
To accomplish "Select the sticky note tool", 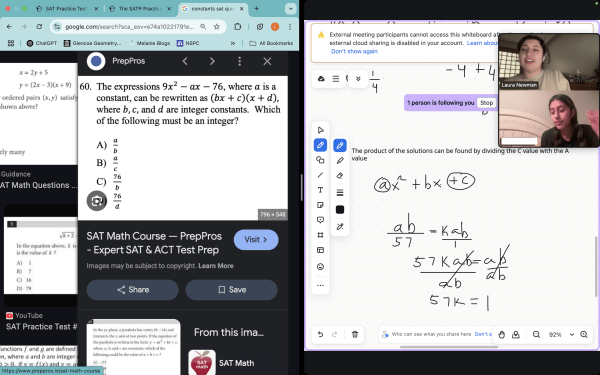I will 320,205.
